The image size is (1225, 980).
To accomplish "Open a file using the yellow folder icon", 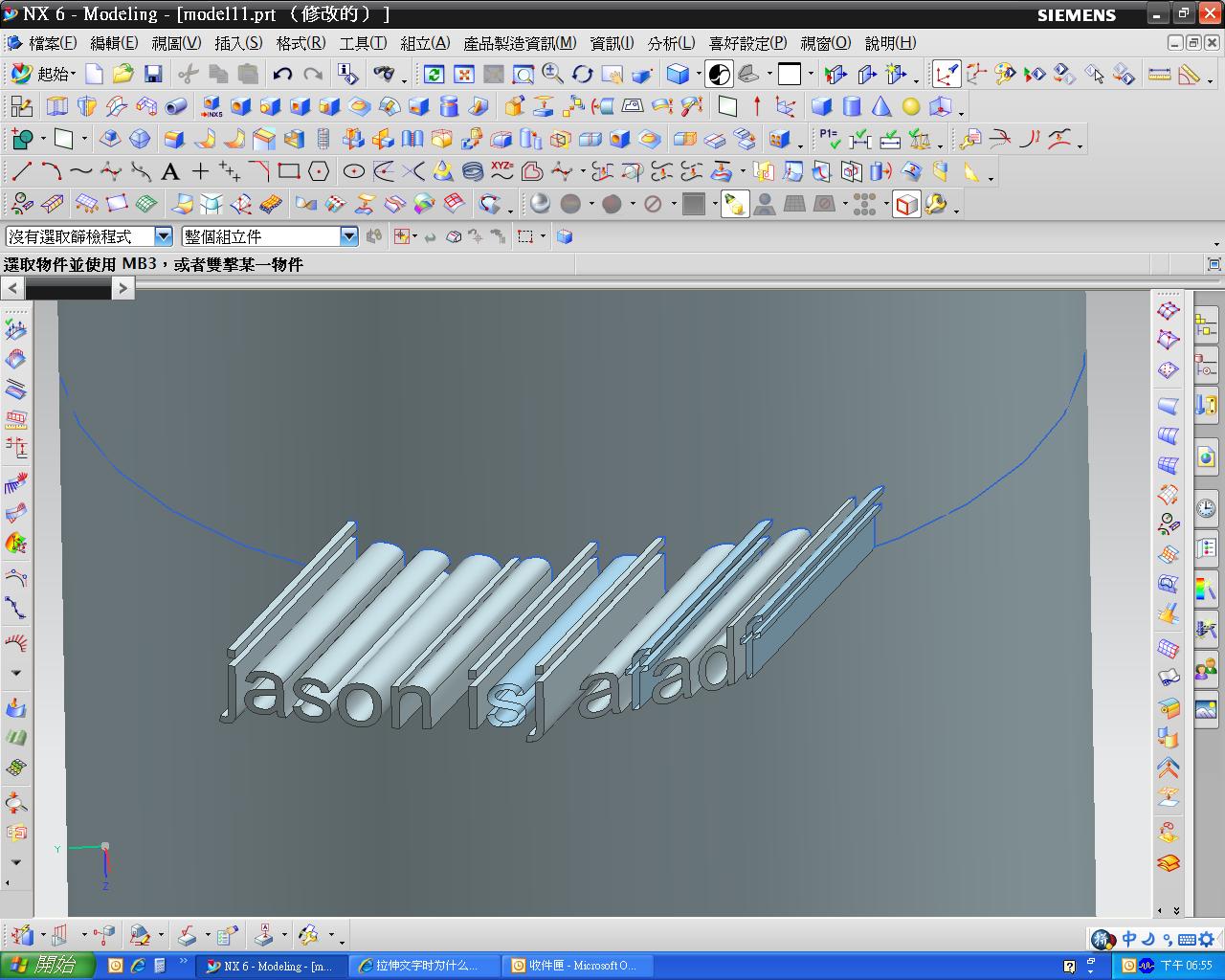I will [x=122, y=74].
